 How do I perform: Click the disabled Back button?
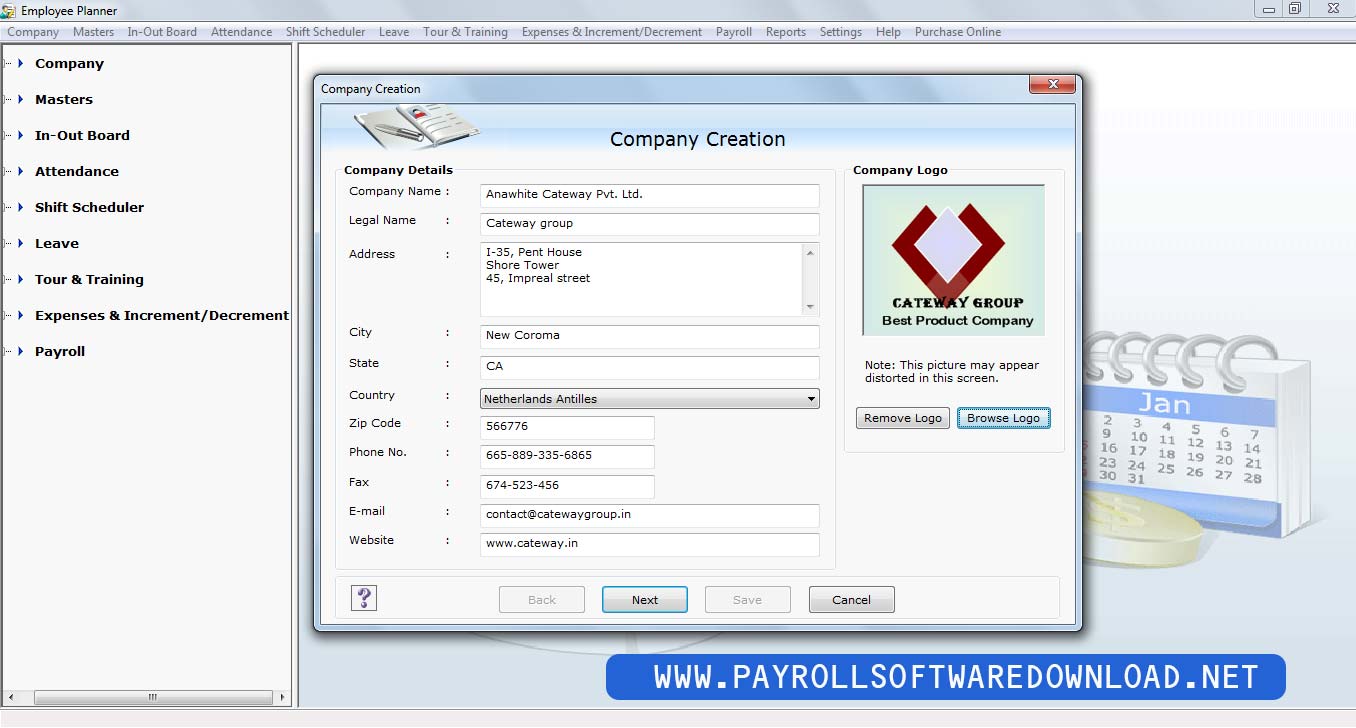tap(542, 600)
